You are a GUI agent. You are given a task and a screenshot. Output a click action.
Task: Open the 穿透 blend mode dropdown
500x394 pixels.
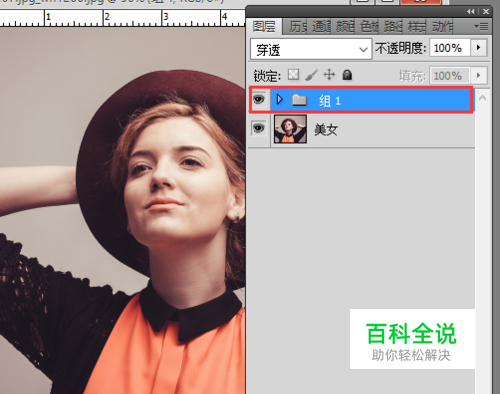tap(311, 49)
